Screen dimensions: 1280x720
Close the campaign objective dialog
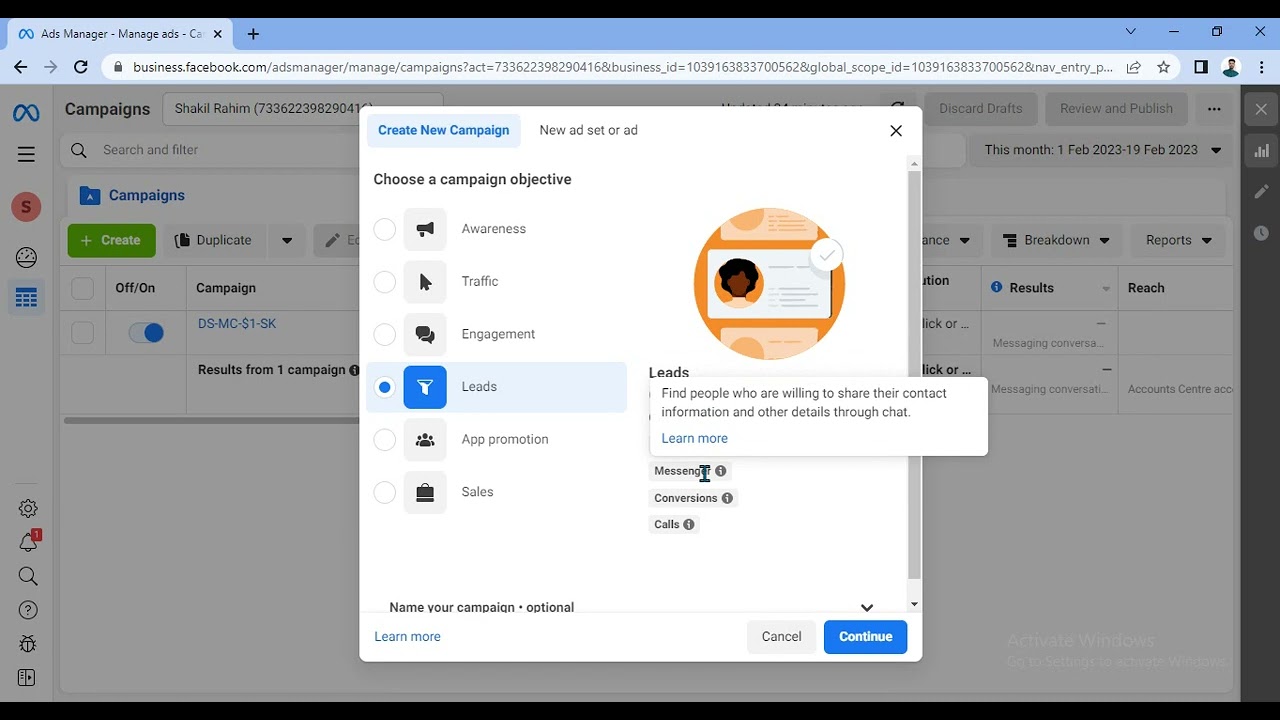click(896, 131)
